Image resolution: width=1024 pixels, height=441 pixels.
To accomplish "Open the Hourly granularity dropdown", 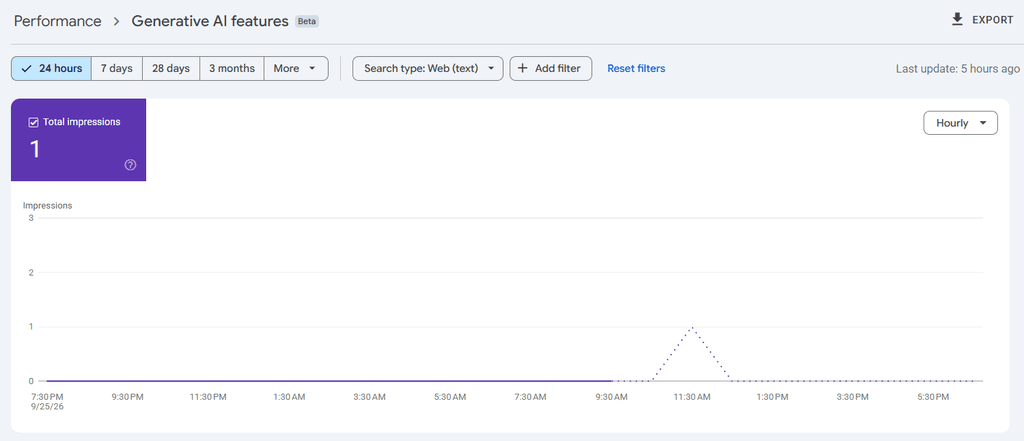I will pyautogui.click(x=960, y=123).
